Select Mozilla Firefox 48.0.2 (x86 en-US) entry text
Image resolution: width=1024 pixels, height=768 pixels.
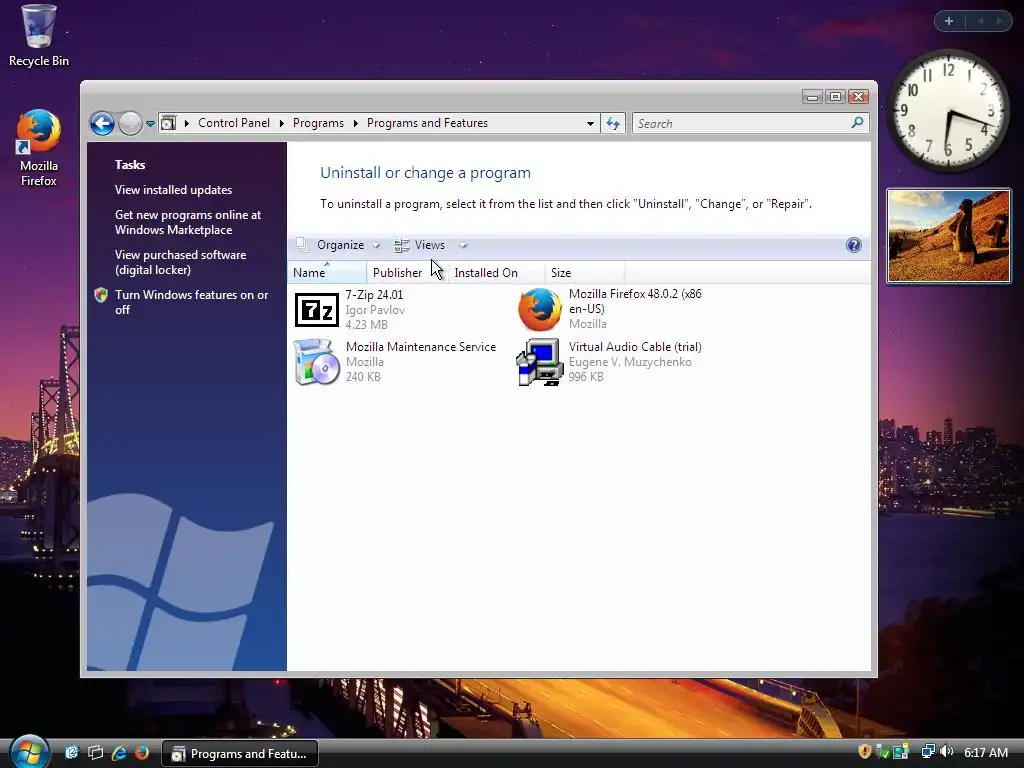coord(635,301)
